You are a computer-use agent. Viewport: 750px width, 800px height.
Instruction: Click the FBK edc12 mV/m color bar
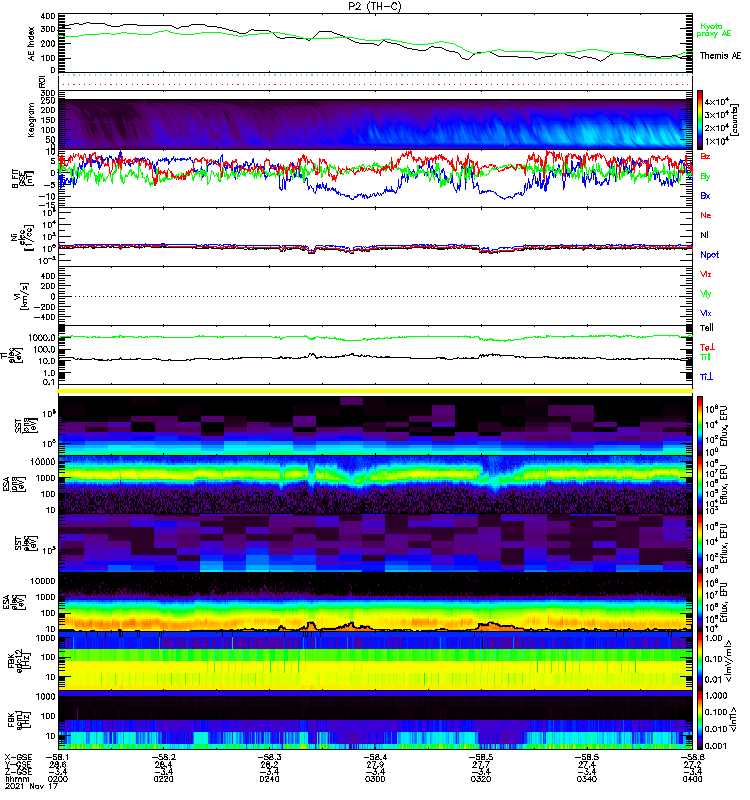[x=701, y=661]
